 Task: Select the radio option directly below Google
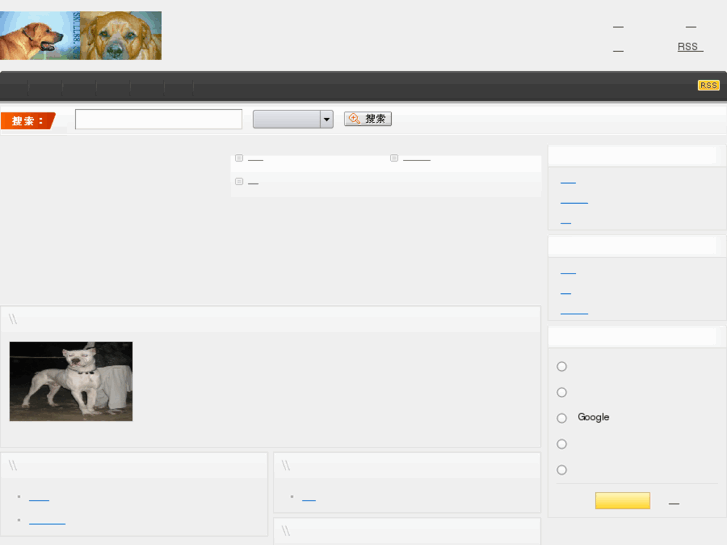561,444
